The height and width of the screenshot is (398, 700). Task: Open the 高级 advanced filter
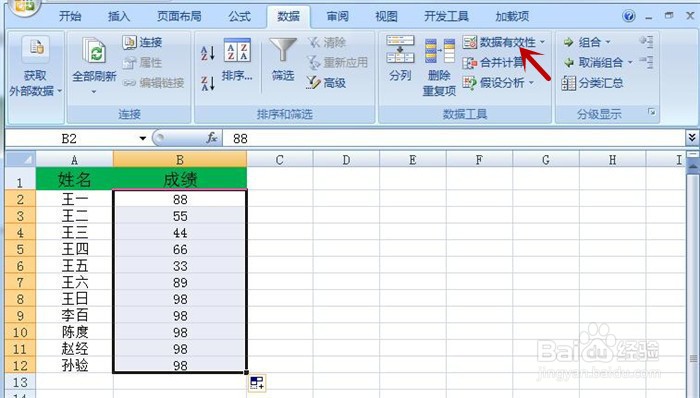point(326,83)
